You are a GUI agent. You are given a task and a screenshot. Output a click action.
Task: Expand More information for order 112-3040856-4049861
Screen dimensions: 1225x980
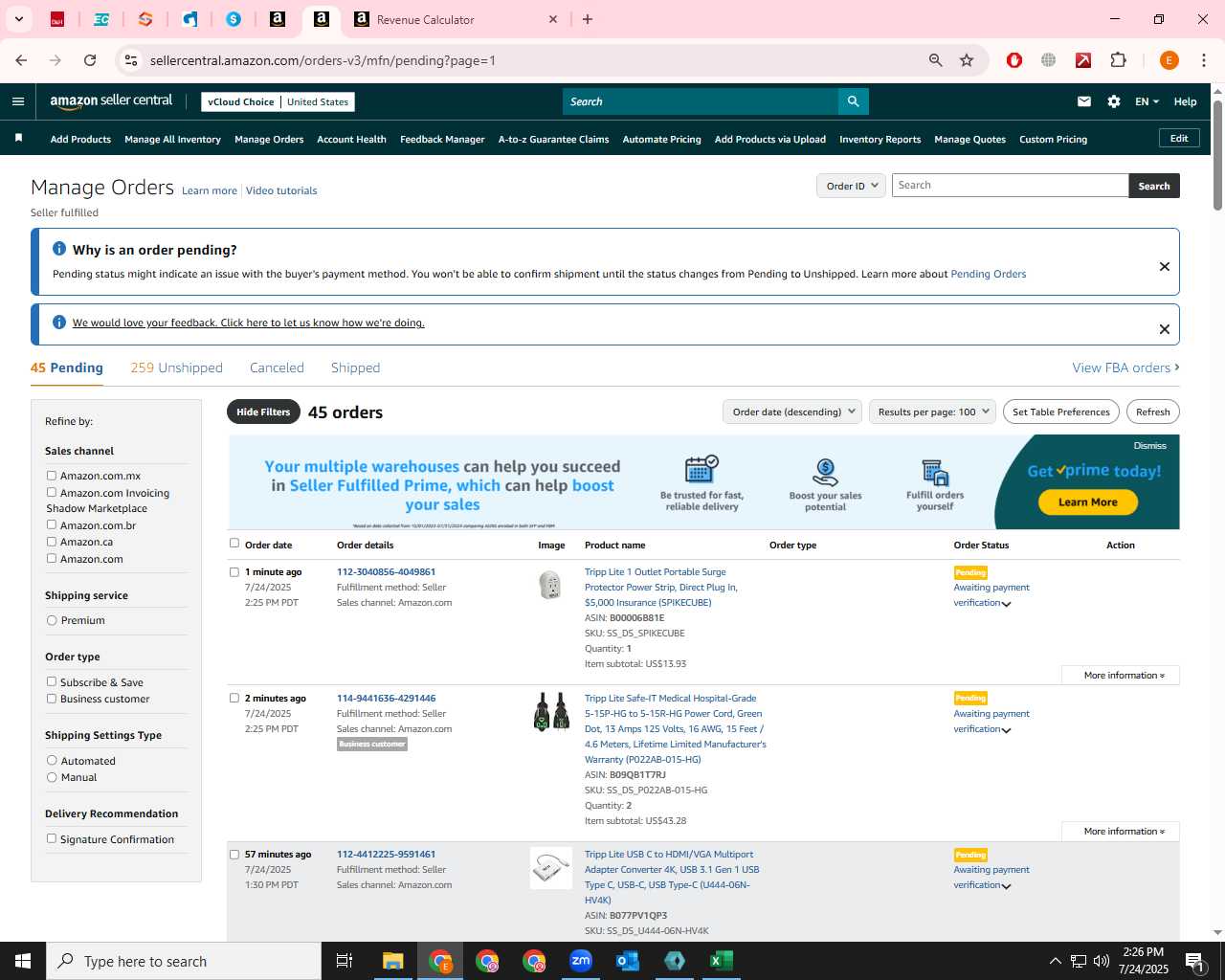pos(1121,675)
